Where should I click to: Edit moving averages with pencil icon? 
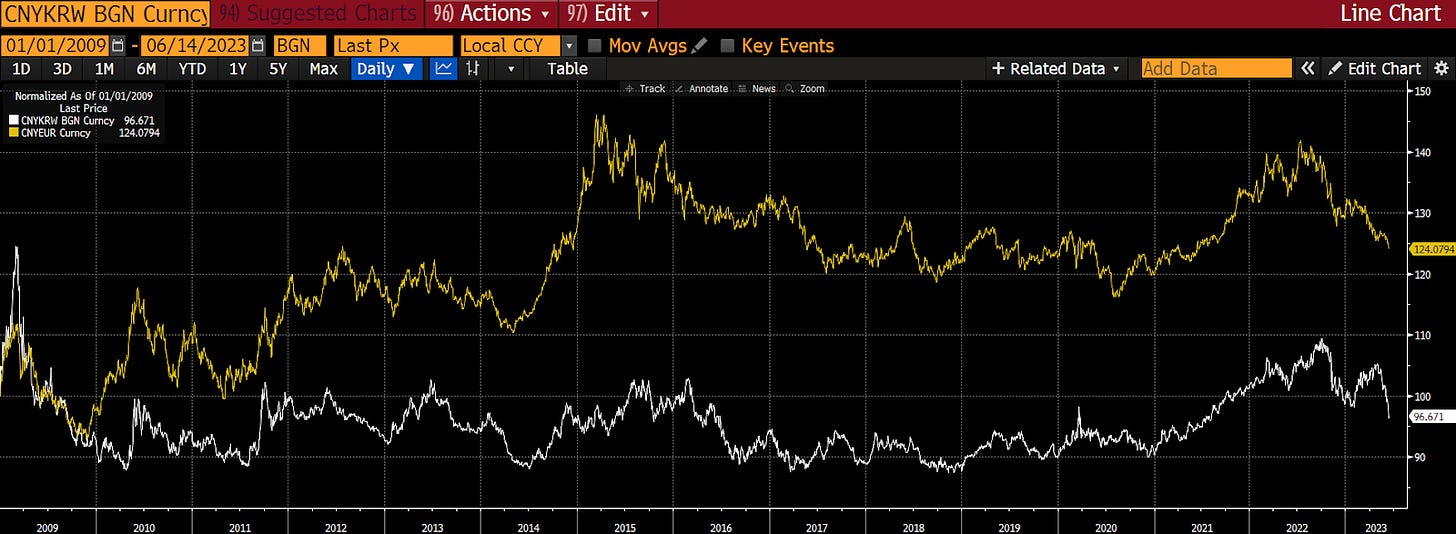click(x=699, y=45)
